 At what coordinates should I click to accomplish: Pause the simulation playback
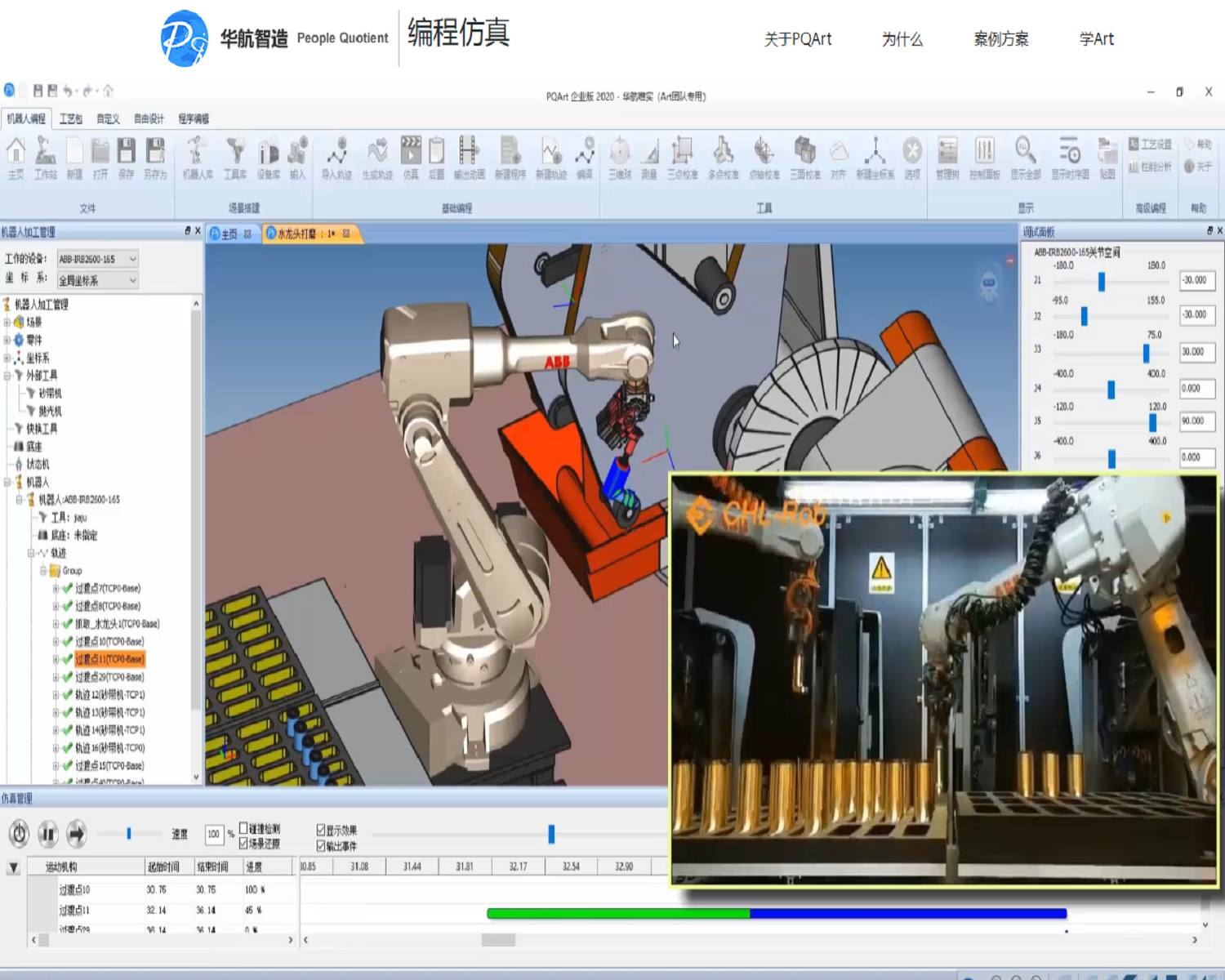tap(48, 834)
